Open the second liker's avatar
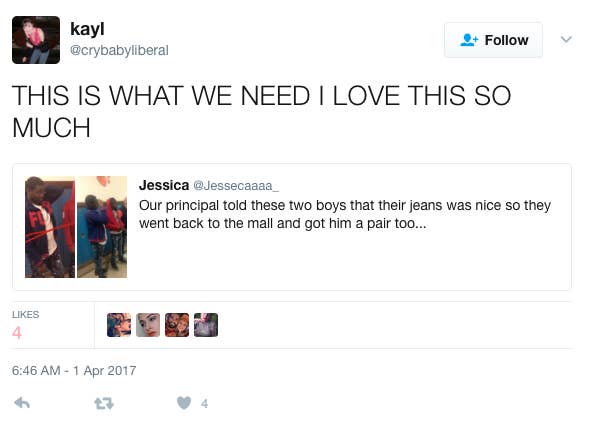The image size is (592, 427). point(148,325)
